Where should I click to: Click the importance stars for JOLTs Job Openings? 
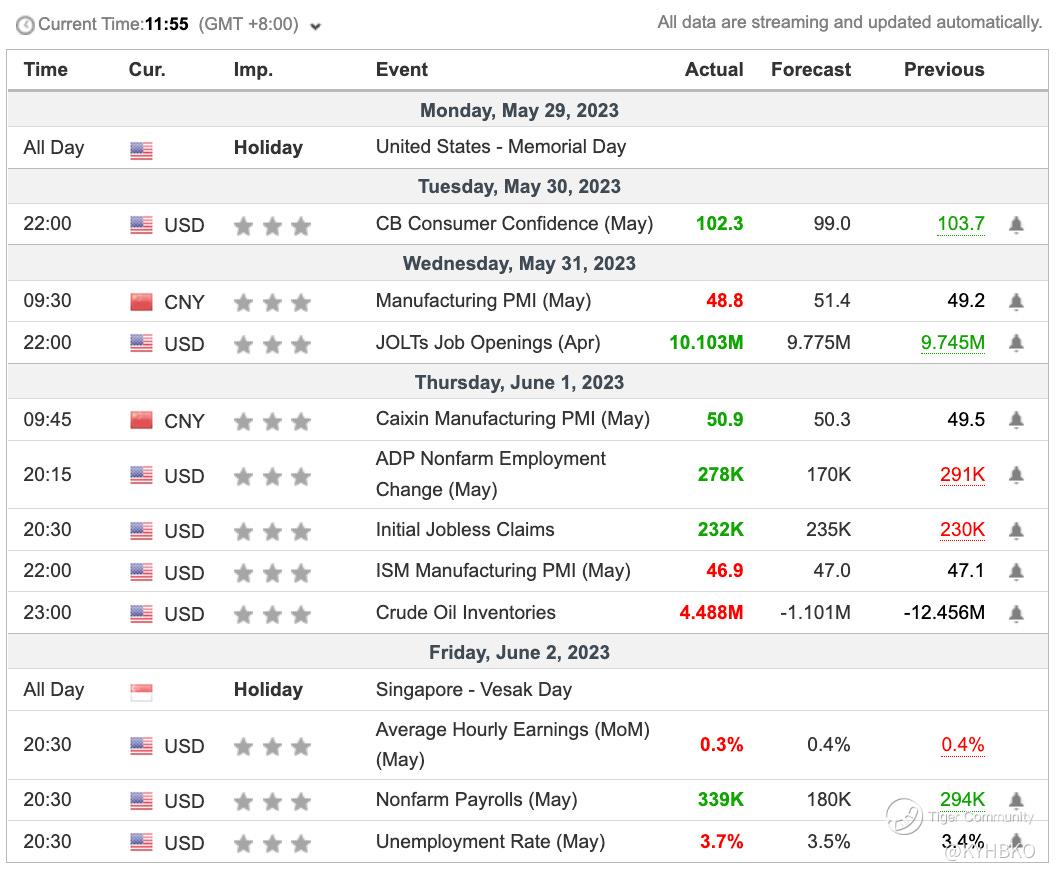point(272,344)
